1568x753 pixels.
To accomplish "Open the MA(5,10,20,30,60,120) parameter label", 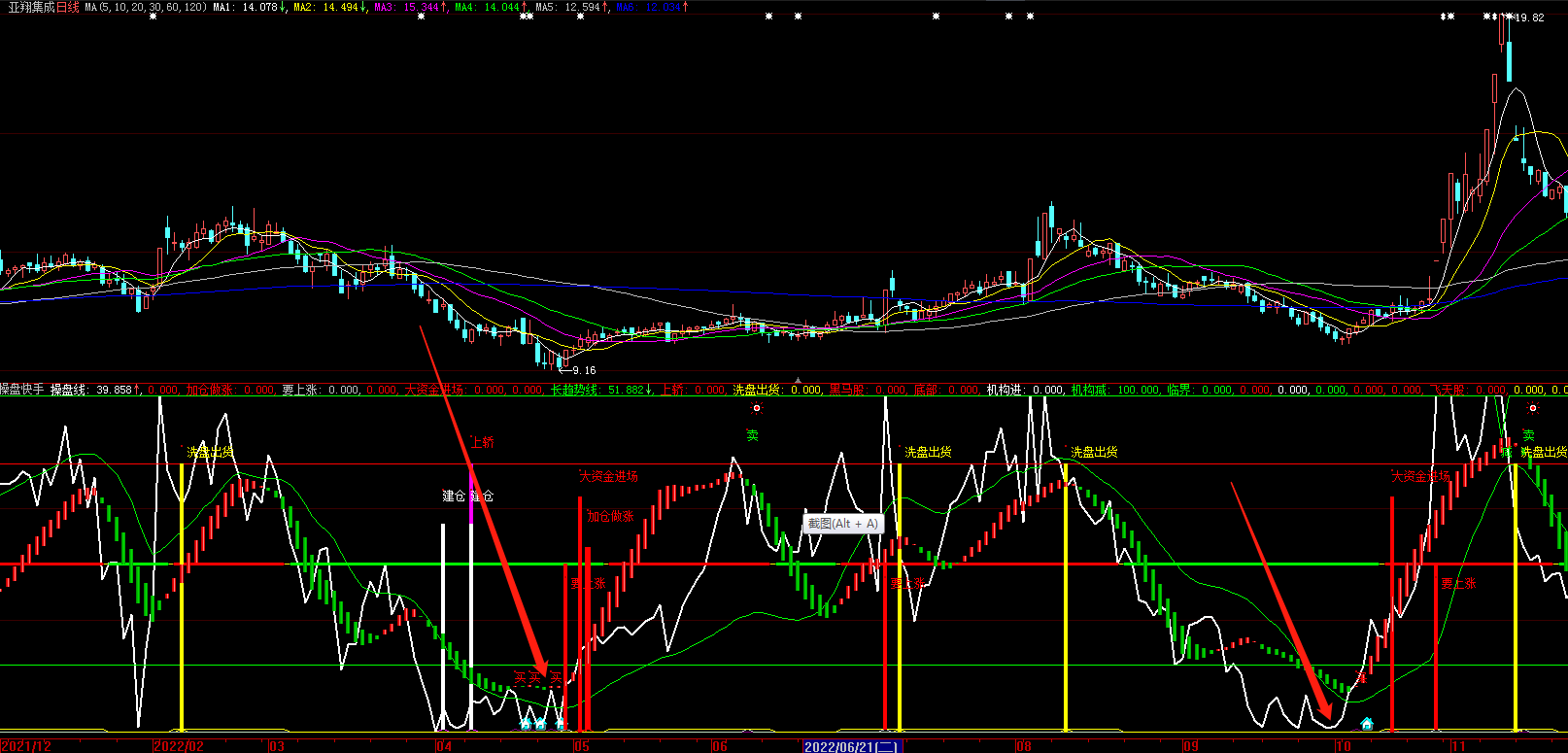I will [146, 7].
